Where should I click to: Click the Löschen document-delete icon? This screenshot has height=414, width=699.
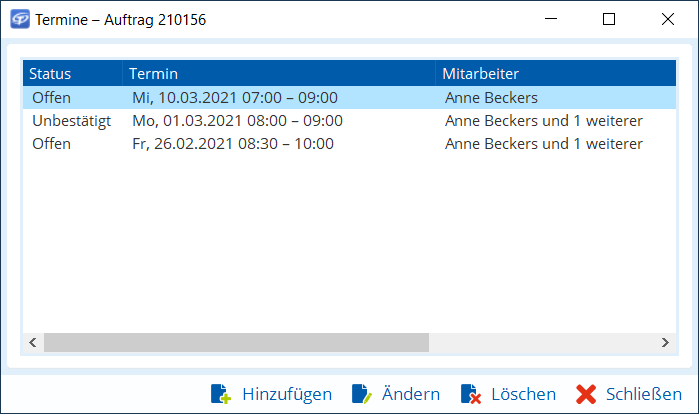pyautogui.click(x=470, y=394)
